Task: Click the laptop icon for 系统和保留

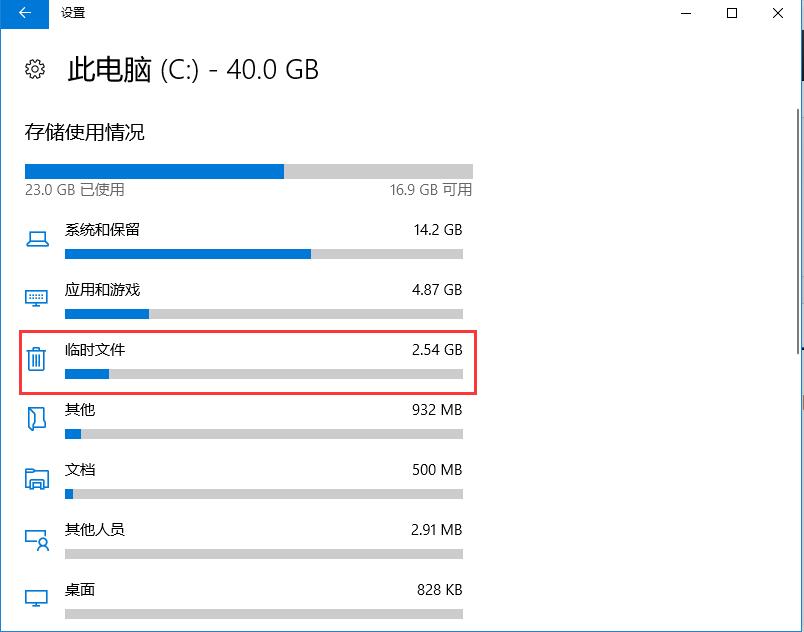Action: (x=37, y=239)
